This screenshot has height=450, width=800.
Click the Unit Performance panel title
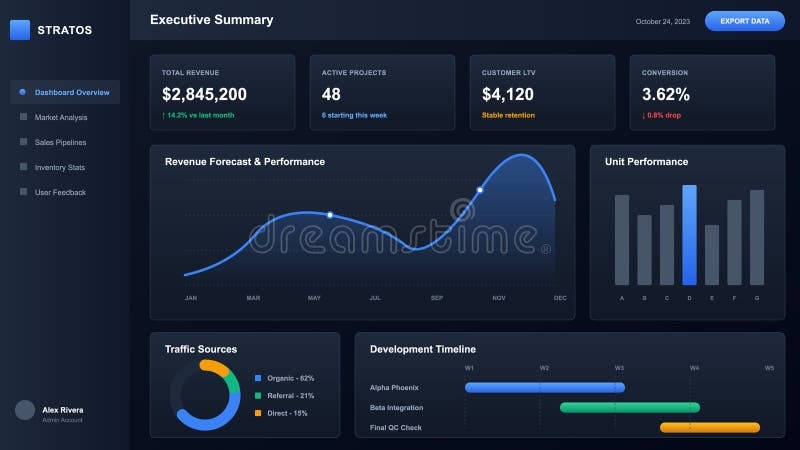pos(646,162)
